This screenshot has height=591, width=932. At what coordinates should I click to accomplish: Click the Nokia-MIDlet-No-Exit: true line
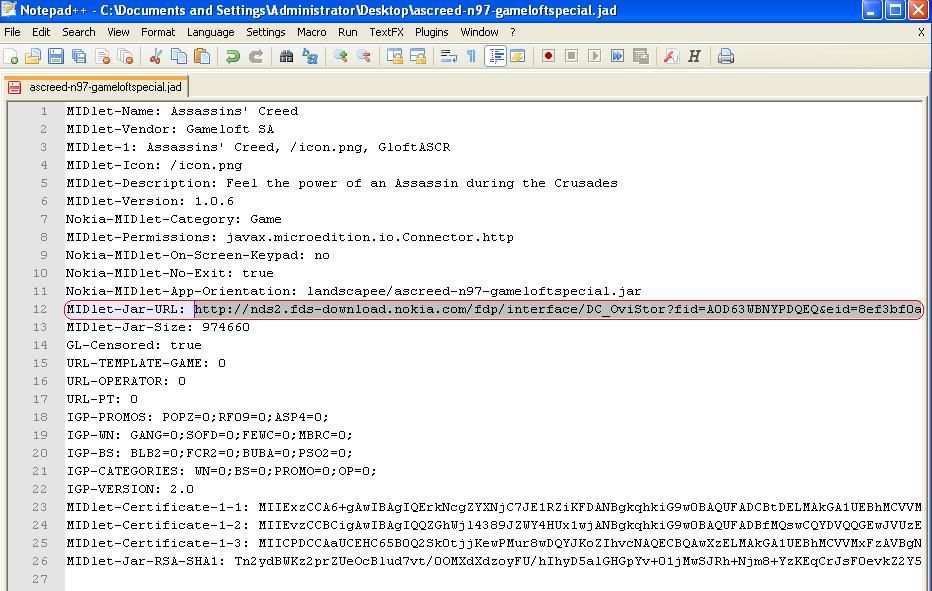(170, 274)
